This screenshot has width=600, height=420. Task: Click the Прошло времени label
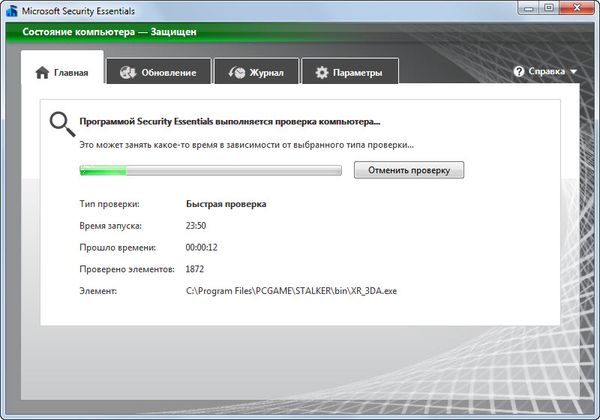coord(117,247)
